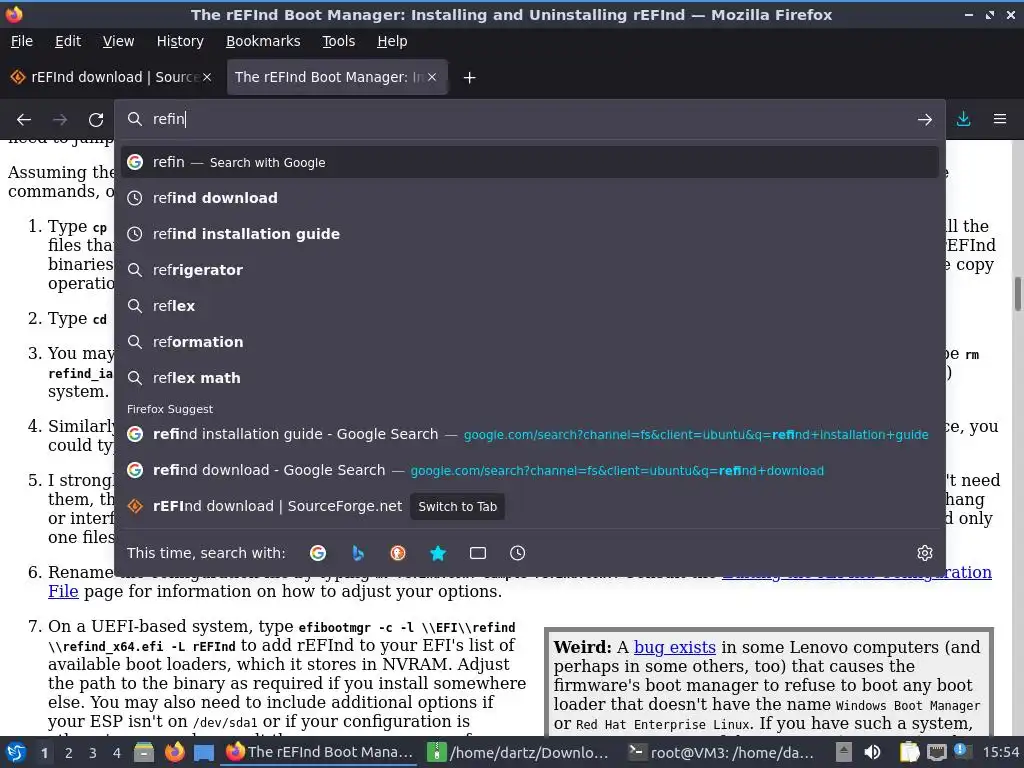Select The rEFInd Boot Manager tab
1024x768 pixels.
tap(336, 77)
